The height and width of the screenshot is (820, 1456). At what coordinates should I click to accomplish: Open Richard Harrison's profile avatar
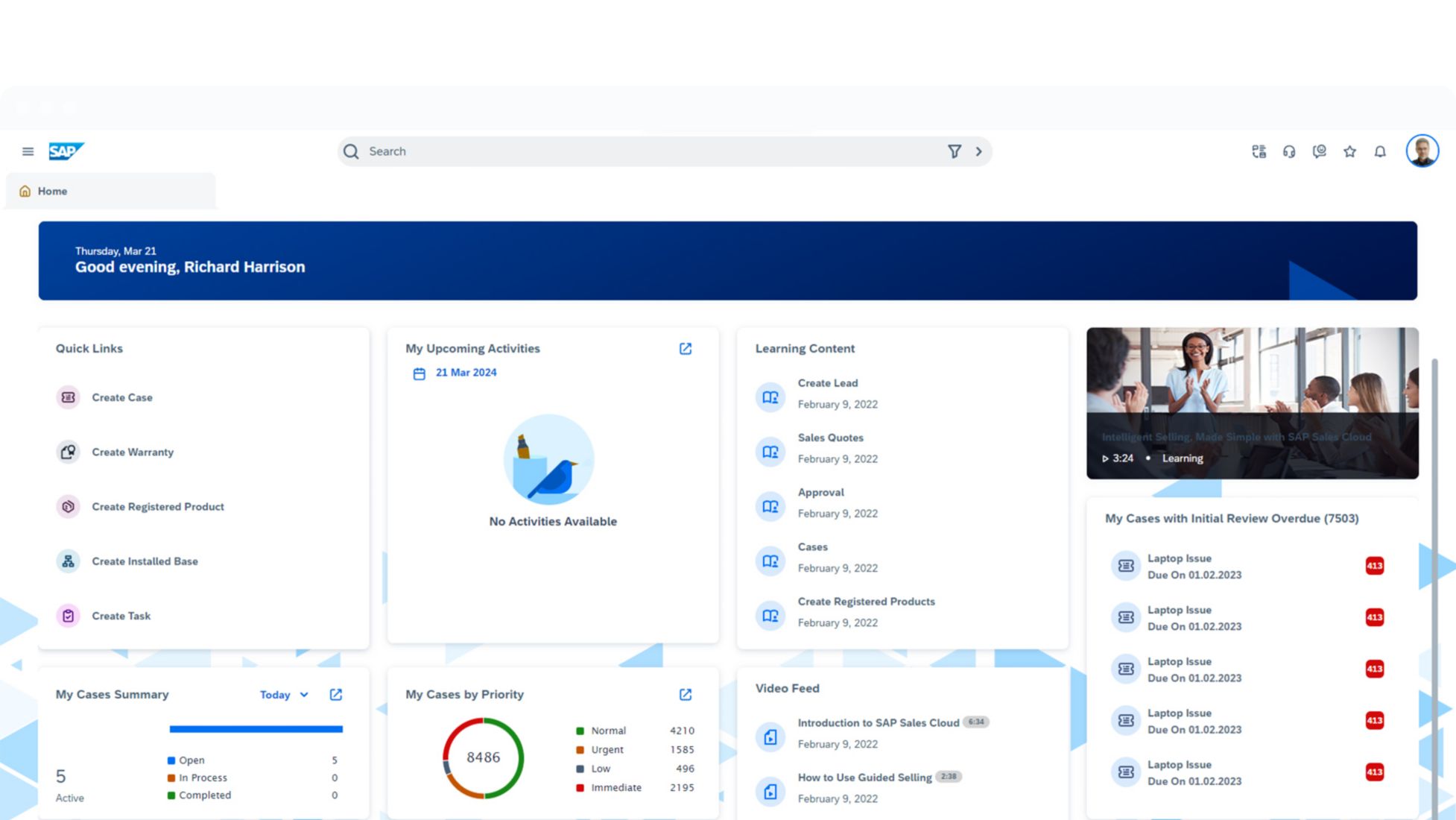[1422, 151]
